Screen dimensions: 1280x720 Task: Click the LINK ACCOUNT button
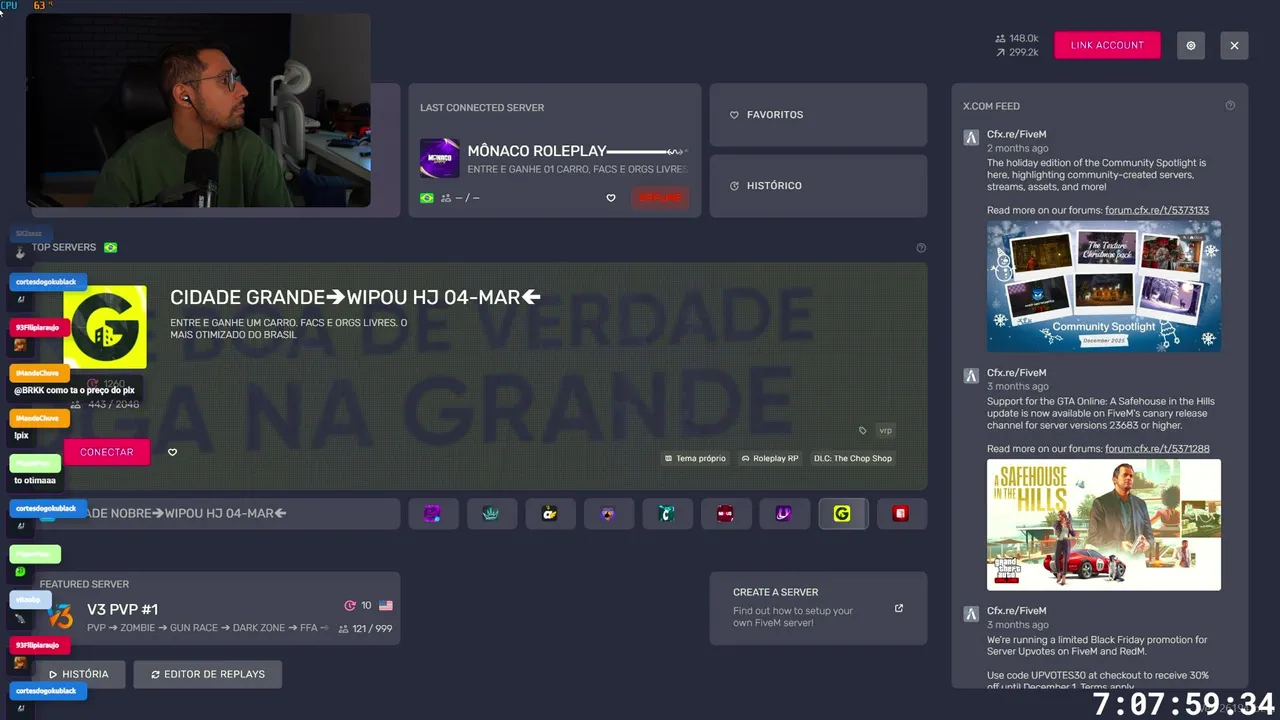[x=1107, y=45]
